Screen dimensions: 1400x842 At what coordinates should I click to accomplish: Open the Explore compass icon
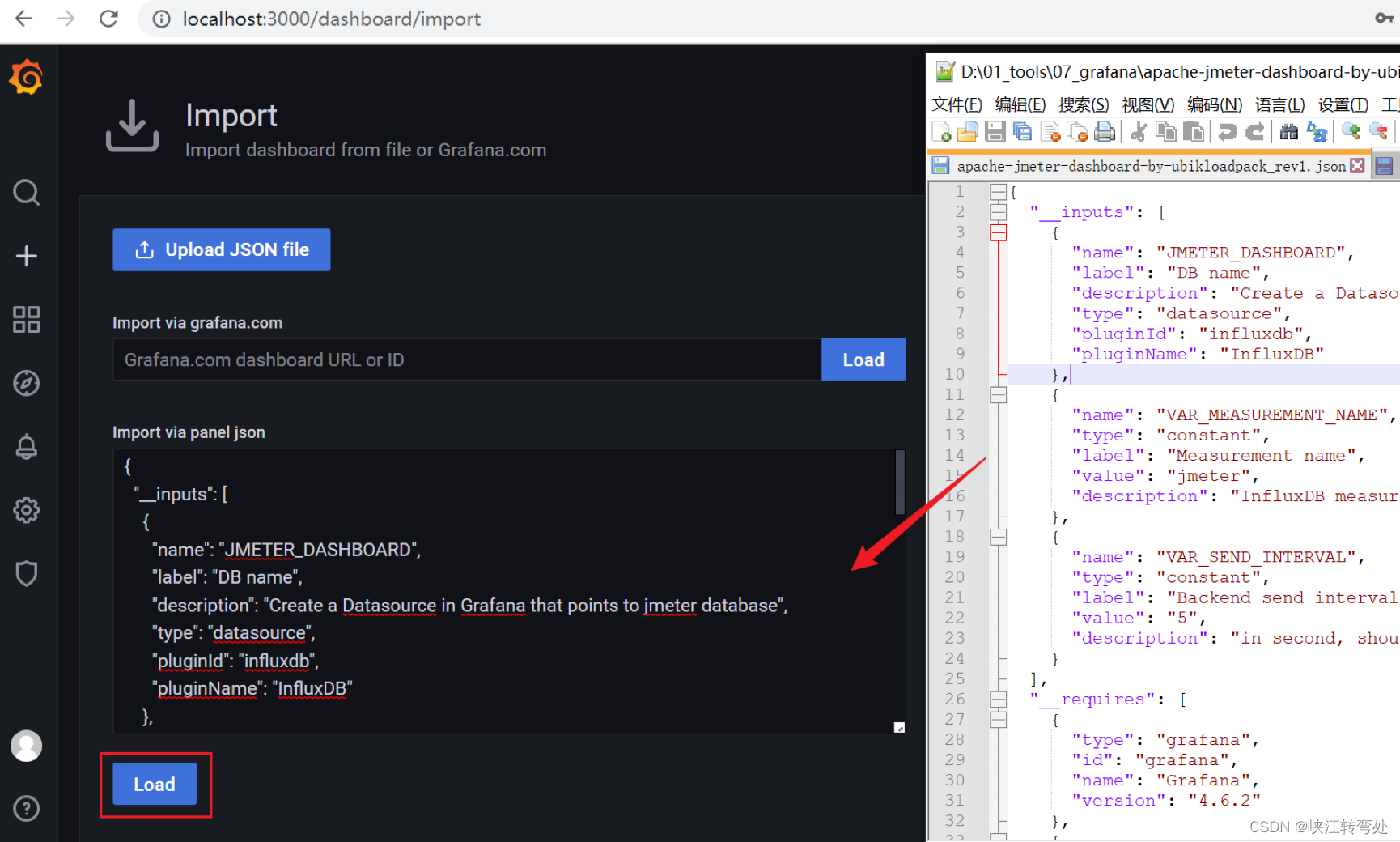tap(26, 383)
